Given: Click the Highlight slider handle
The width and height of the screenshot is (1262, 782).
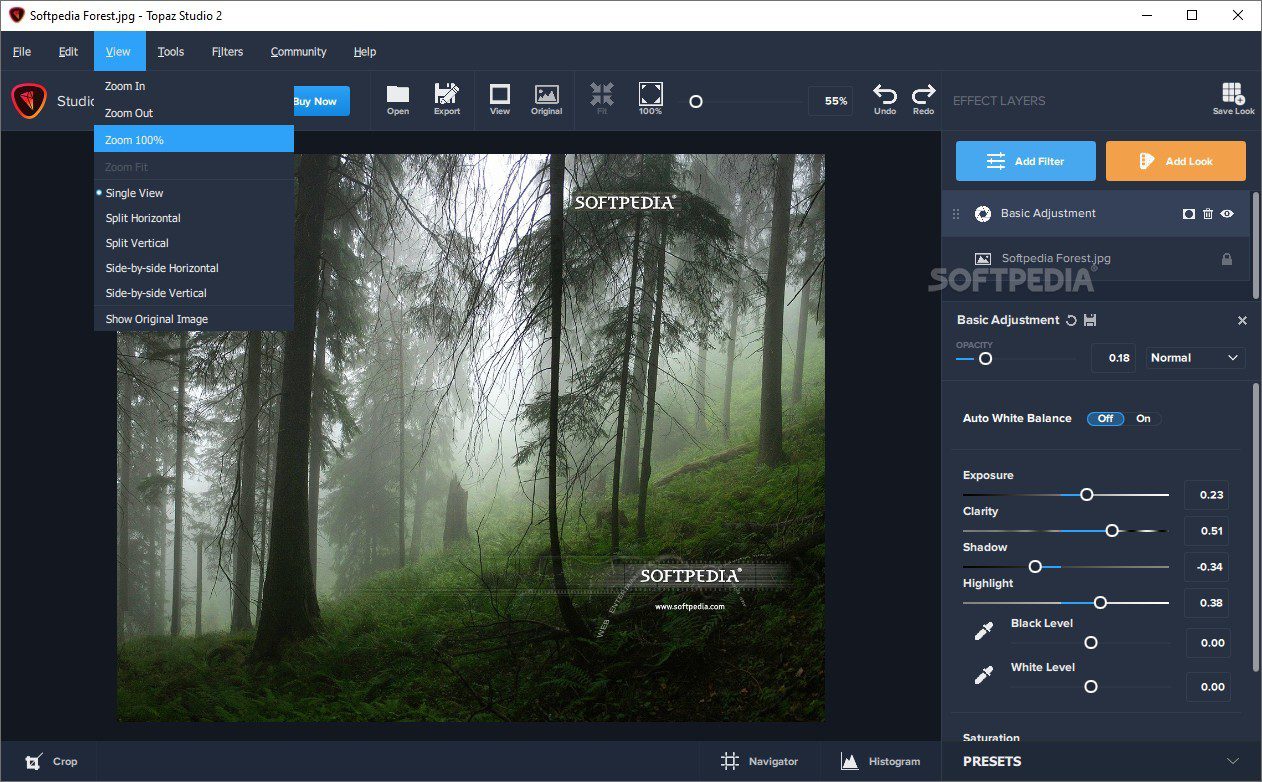Looking at the screenshot, I should pyautogui.click(x=1100, y=602).
